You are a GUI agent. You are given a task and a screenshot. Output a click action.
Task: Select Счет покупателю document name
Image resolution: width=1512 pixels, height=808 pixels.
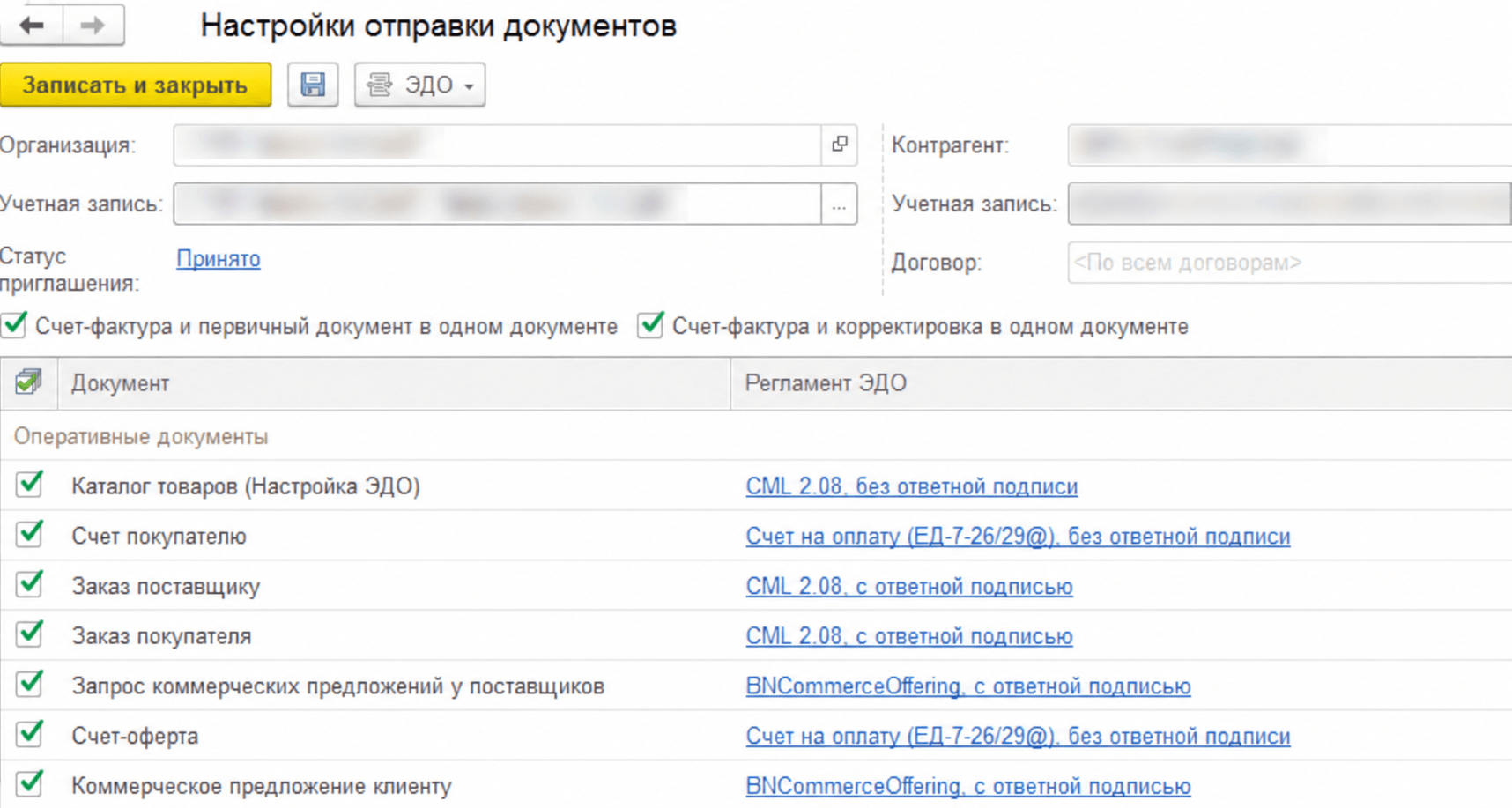click(x=159, y=537)
